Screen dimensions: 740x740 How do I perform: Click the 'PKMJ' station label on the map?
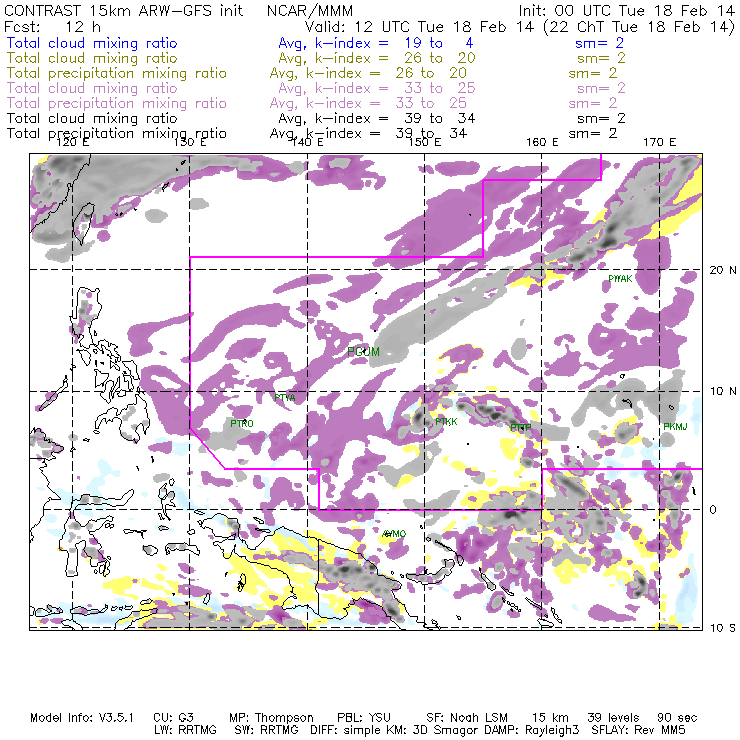pyautogui.click(x=675, y=427)
